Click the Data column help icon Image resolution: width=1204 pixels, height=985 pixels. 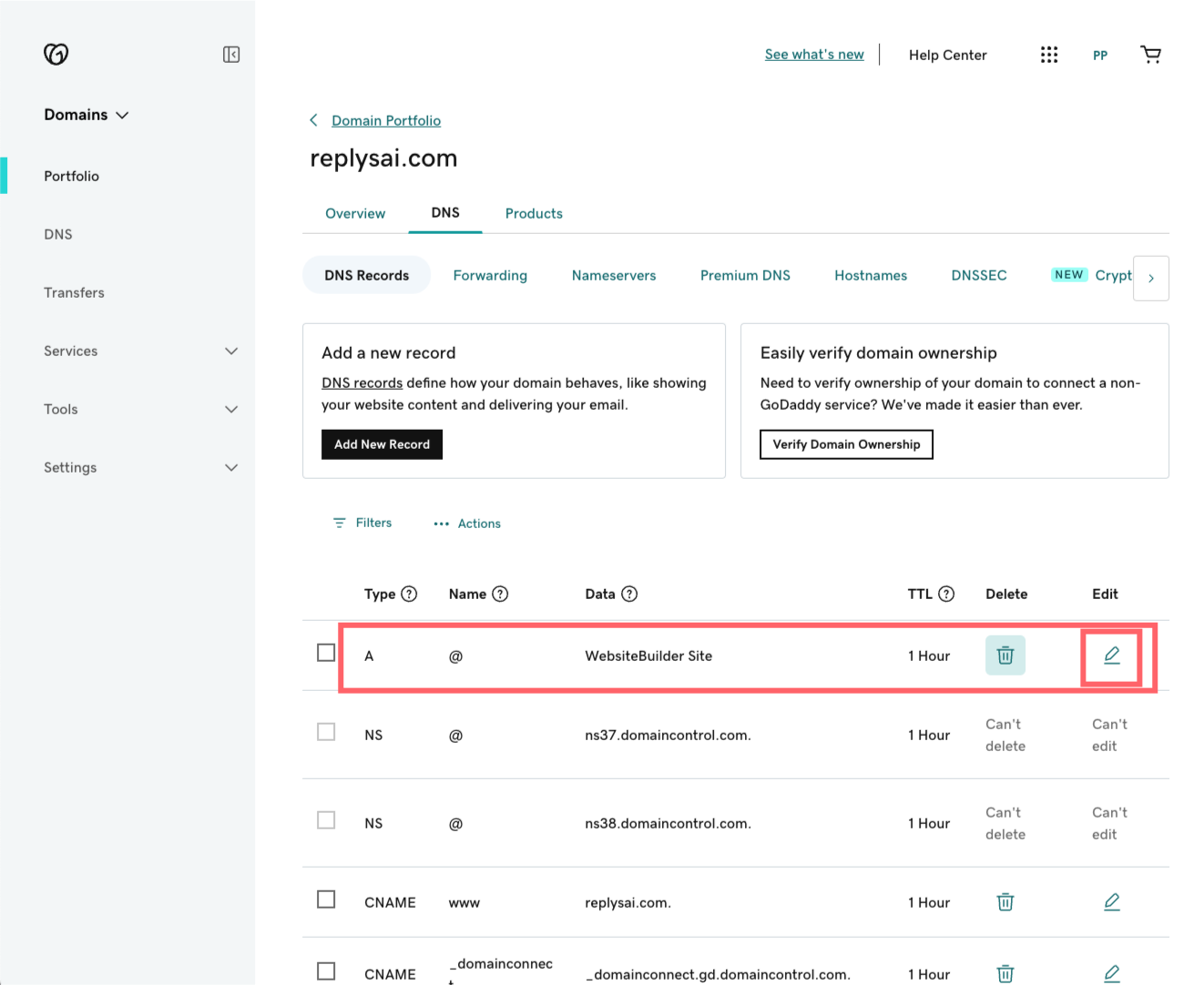coord(629,594)
